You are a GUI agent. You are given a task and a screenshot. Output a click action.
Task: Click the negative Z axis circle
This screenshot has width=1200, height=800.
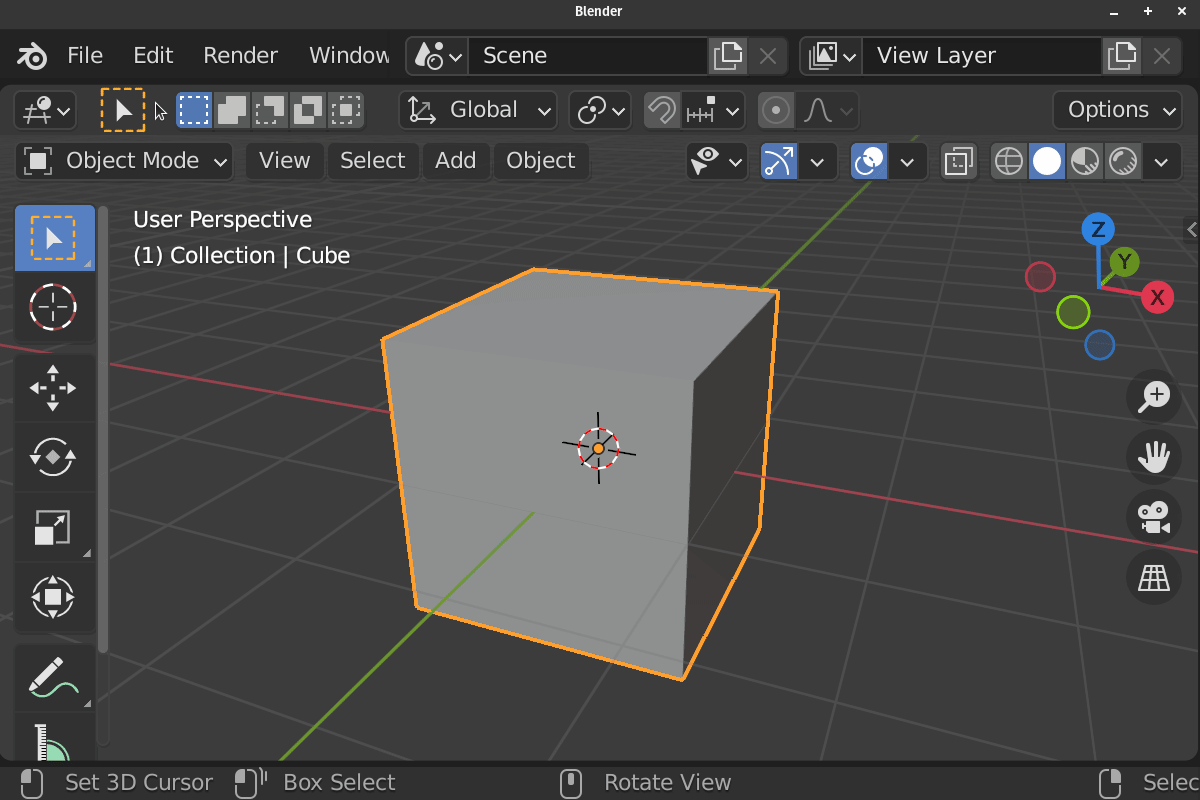(x=1099, y=345)
